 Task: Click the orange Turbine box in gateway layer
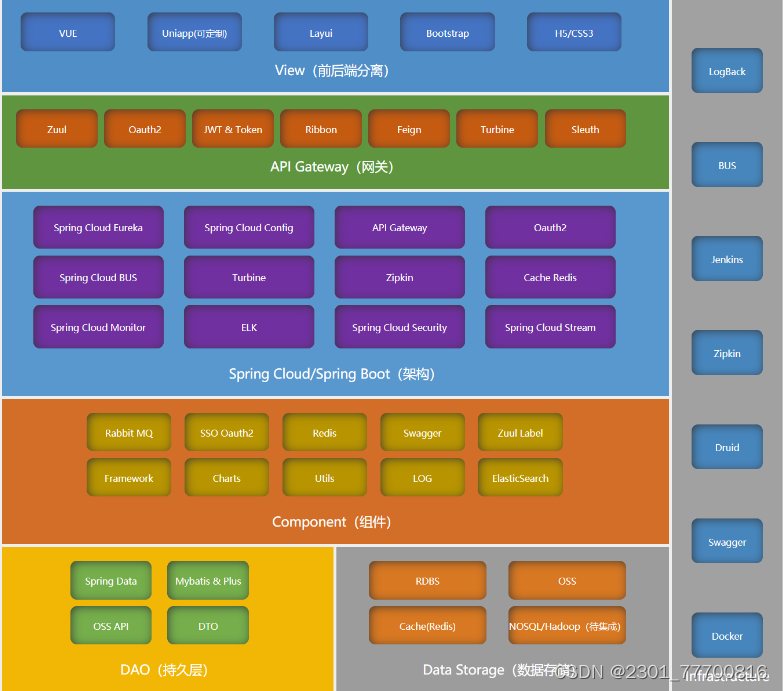pyautogui.click(x=497, y=129)
